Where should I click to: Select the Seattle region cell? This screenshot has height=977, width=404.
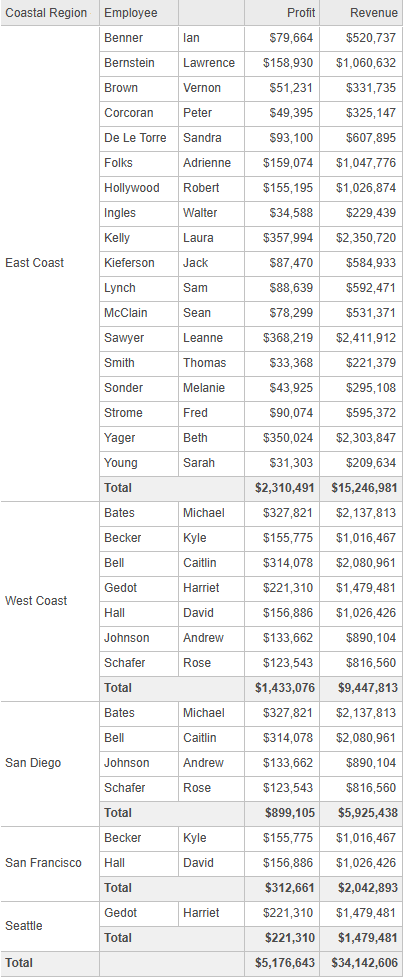click(x=50, y=926)
